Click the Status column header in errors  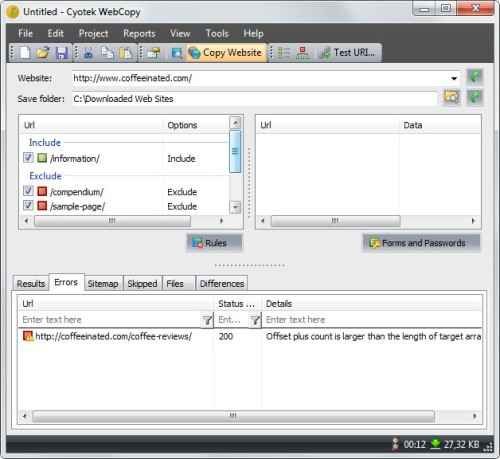click(237, 304)
